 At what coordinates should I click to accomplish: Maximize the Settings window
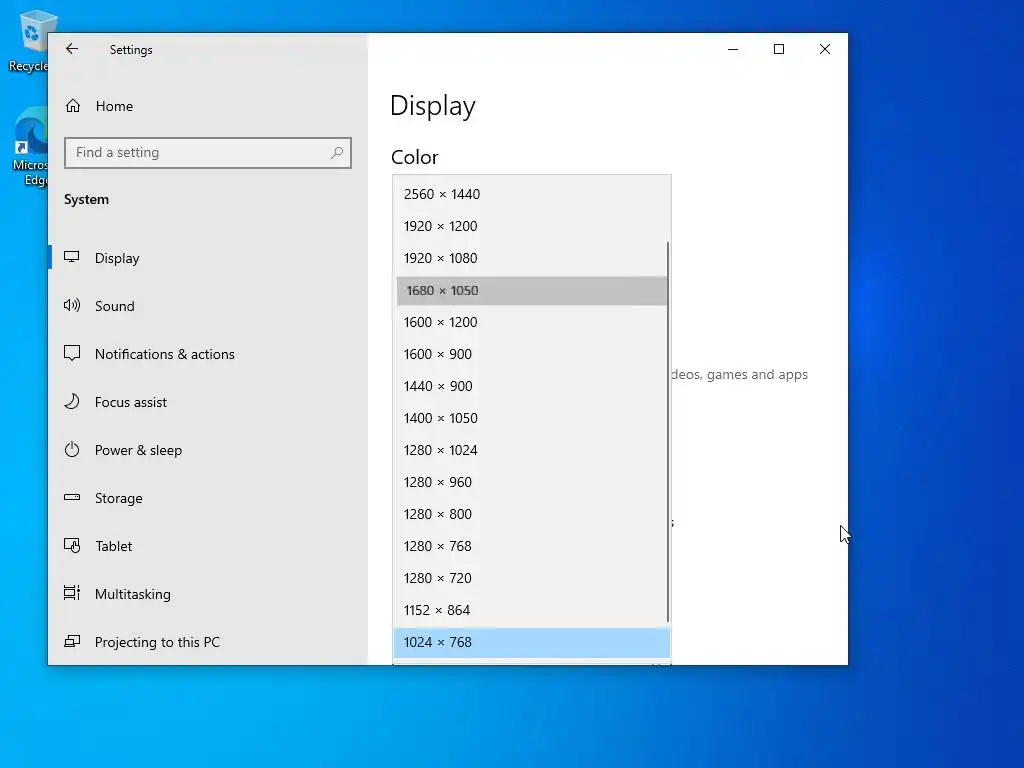point(778,49)
